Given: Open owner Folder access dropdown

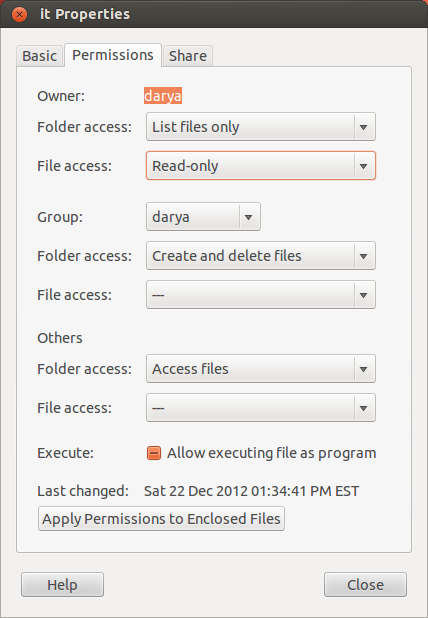Looking at the screenshot, I should pos(261,127).
